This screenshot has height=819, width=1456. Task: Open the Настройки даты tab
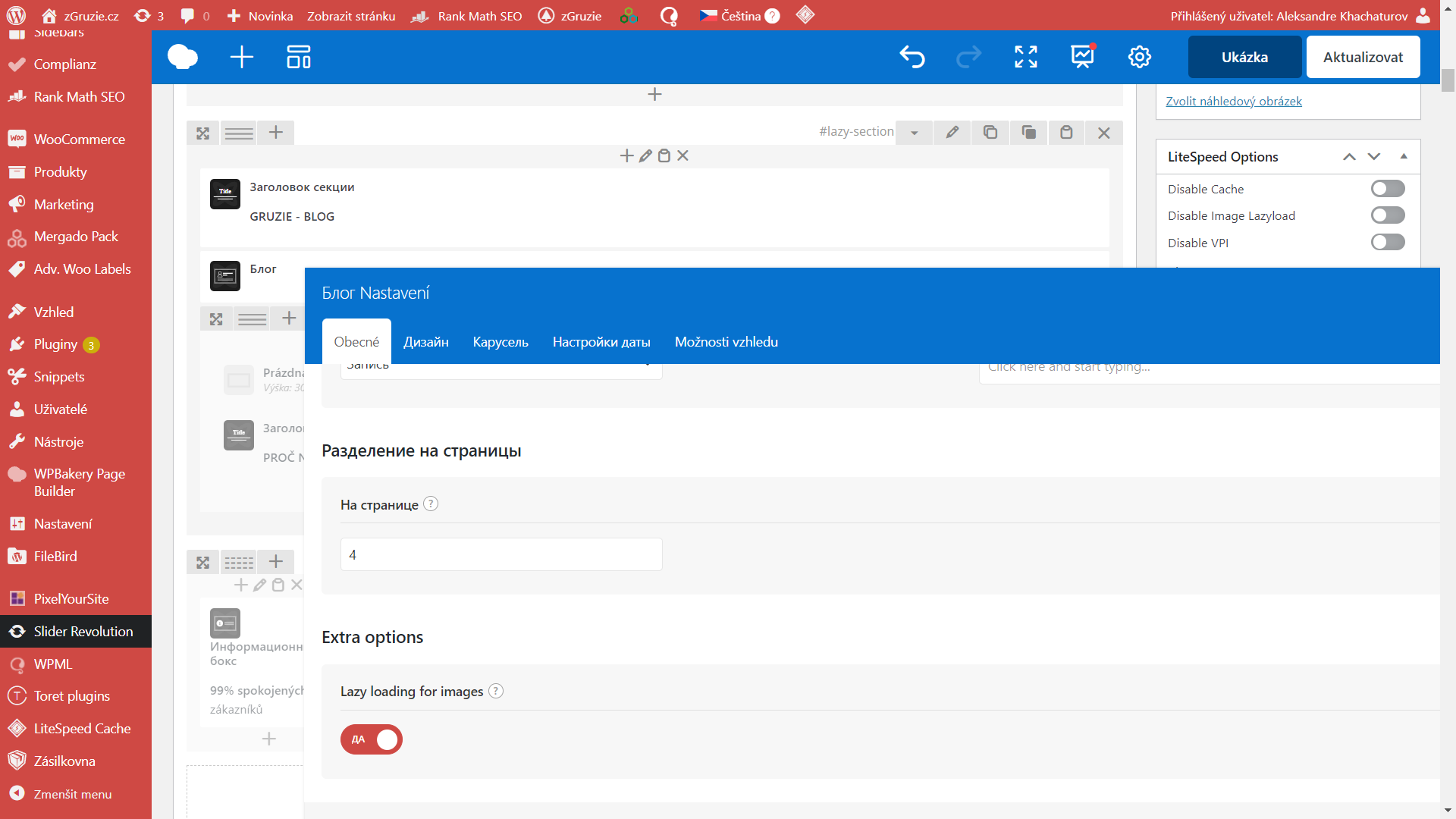click(601, 342)
